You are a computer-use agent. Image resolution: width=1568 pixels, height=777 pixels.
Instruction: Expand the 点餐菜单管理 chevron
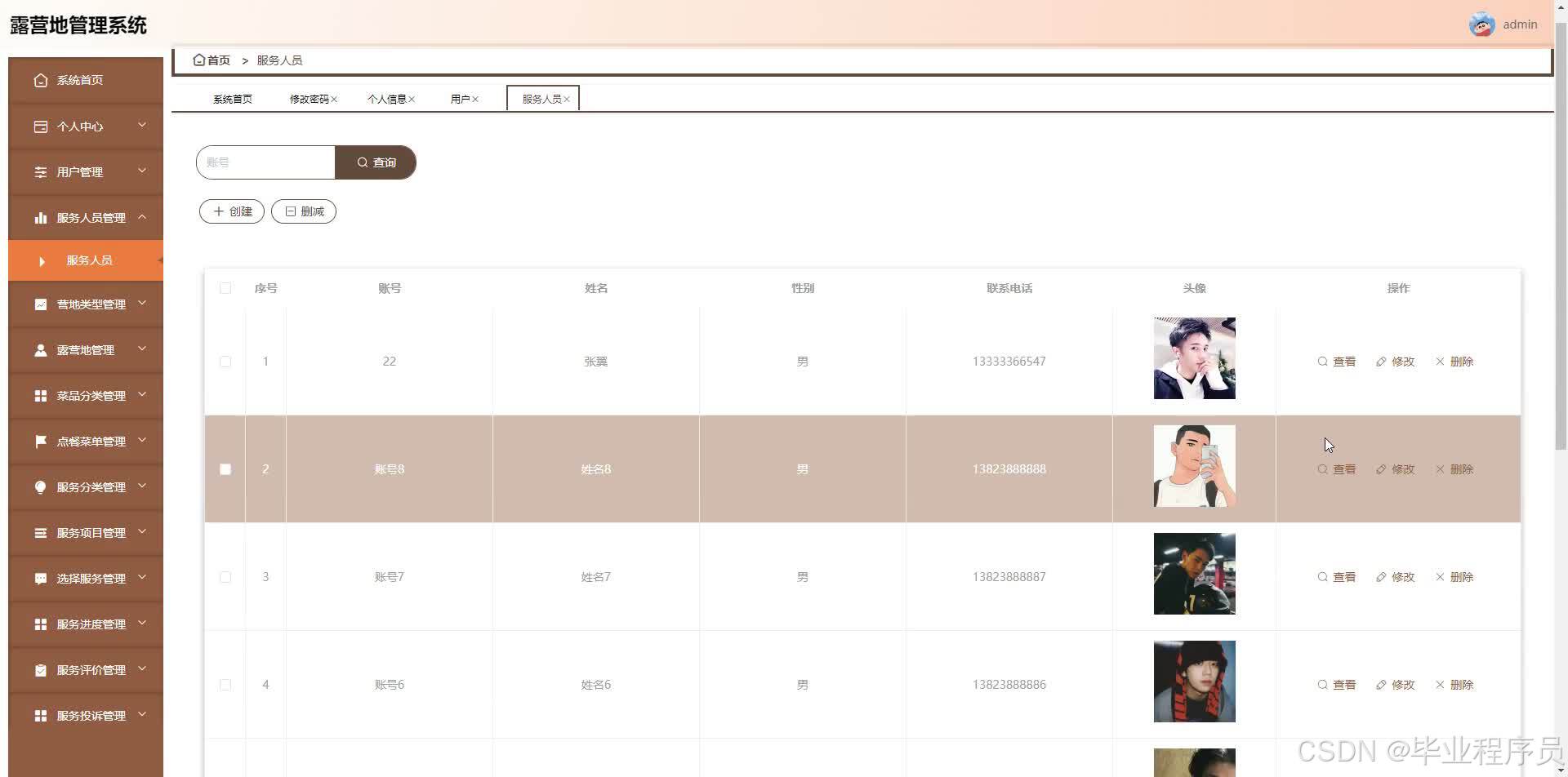point(142,441)
